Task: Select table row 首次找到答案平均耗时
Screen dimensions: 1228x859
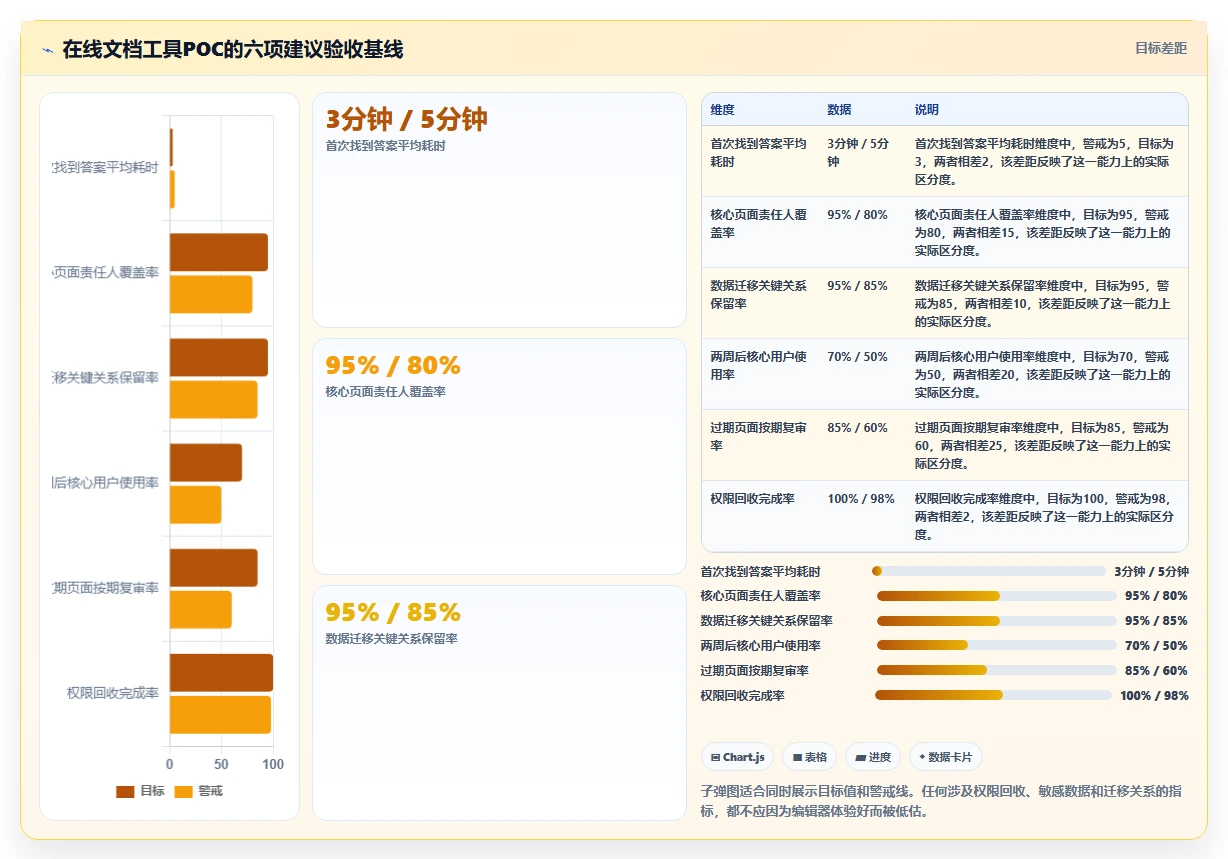Action: tap(945, 161)
